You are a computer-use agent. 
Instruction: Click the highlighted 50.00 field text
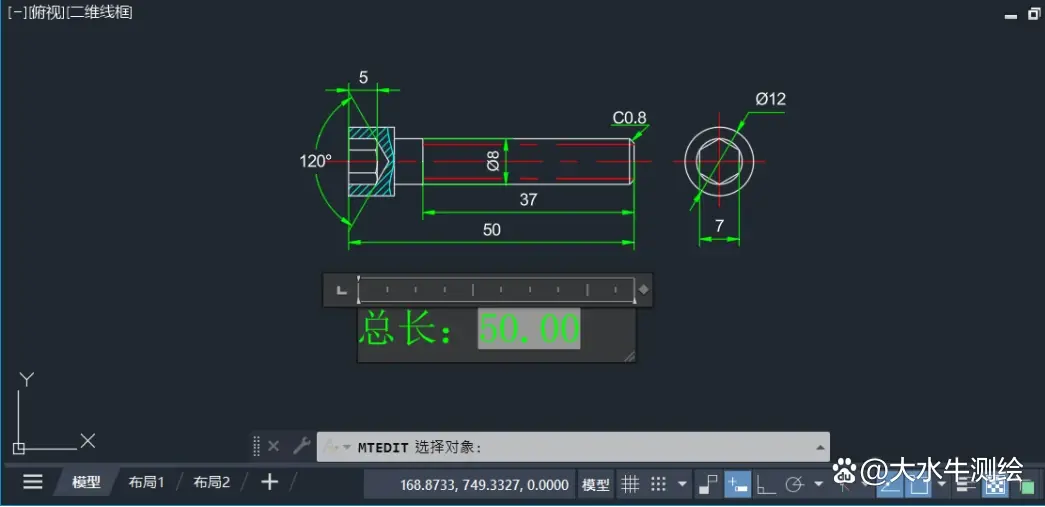tap(529, 328)
